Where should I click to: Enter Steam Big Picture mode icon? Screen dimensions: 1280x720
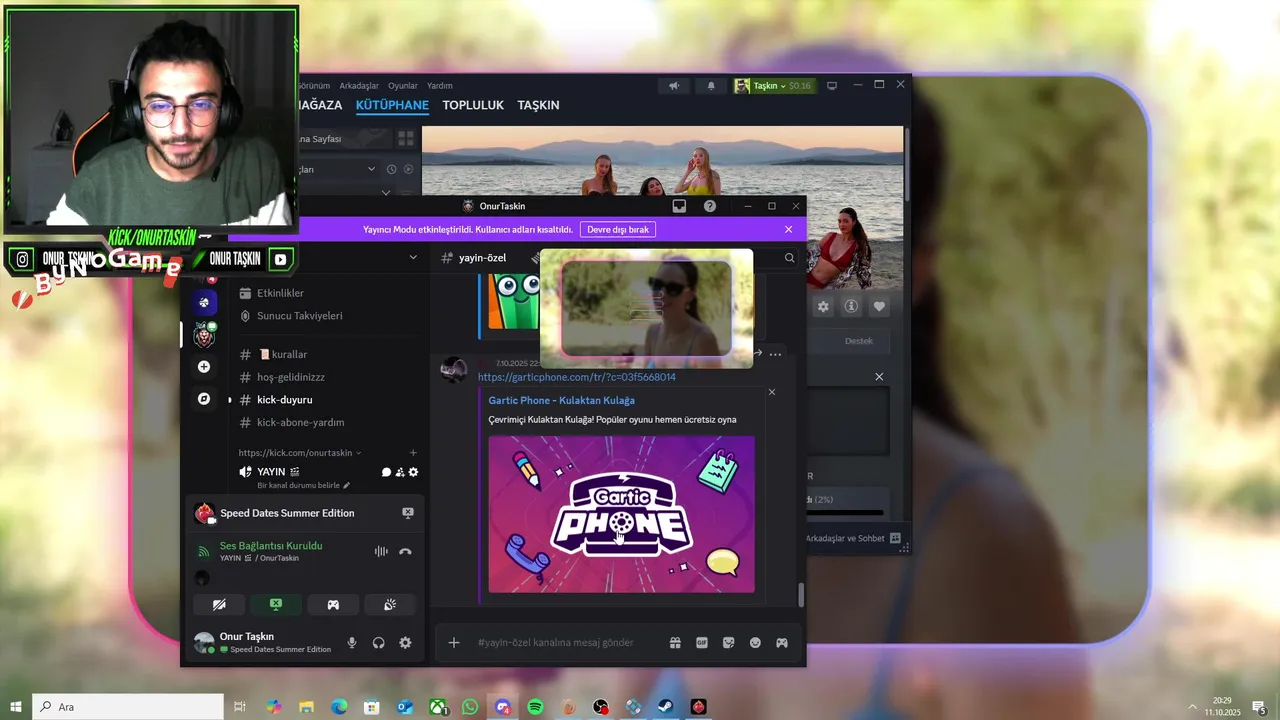point(831,86)
